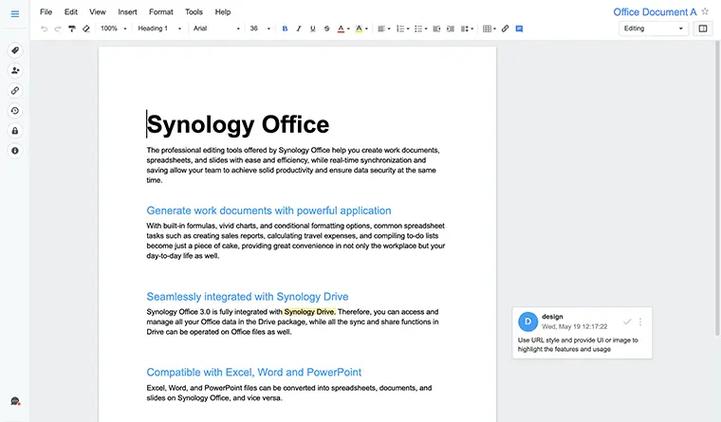The width and height of the screenshot is (721, 422).
Task: Toggle strikethrough formatting
Action: [326, 29]
